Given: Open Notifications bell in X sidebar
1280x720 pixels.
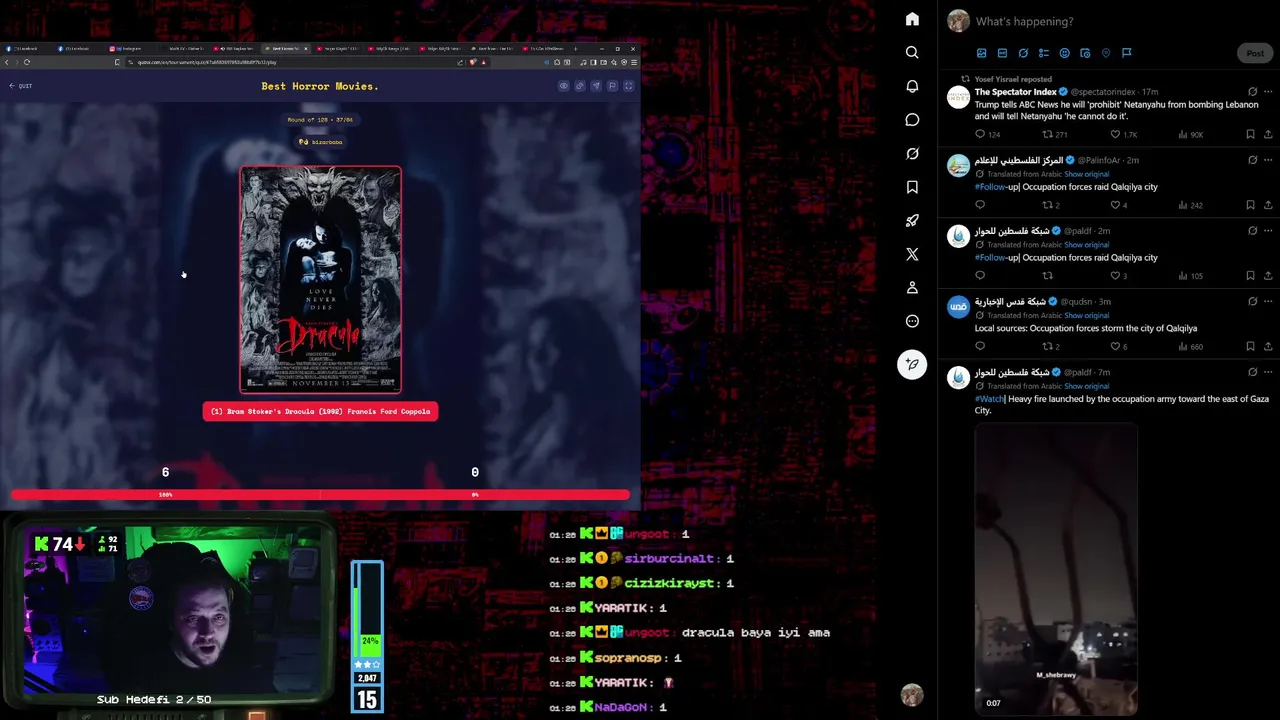Looking at the screenshot, I should (x=912, y=86).
